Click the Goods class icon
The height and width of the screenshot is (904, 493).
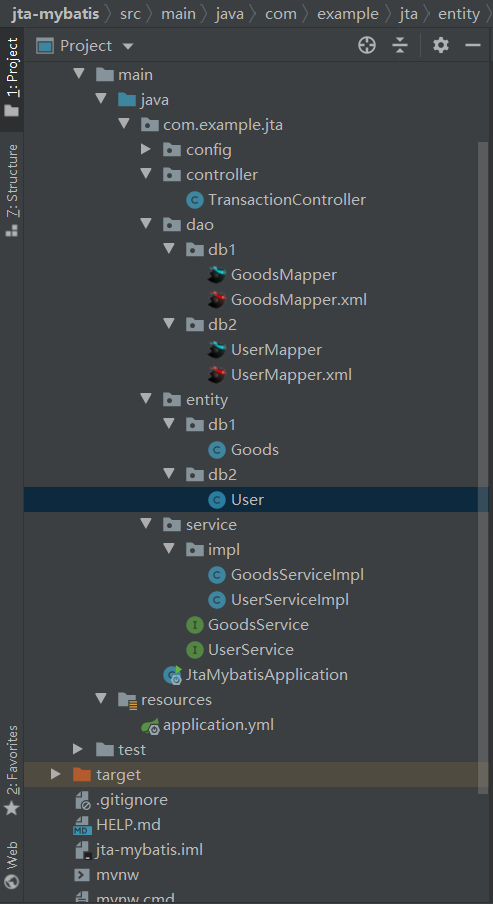coord(217,450)
